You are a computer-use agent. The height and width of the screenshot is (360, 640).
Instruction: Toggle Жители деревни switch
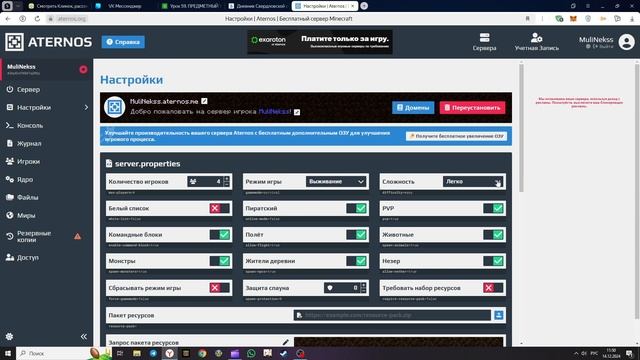(356, 261)
